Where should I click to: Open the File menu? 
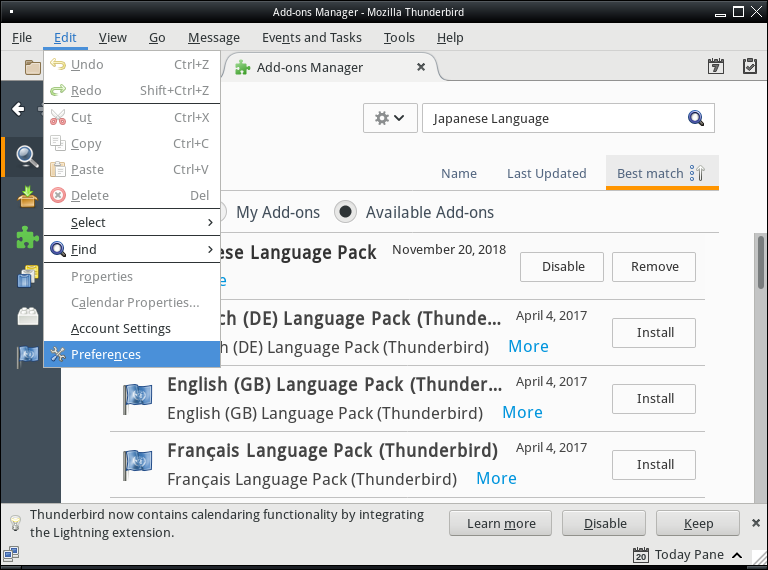click(x=22, y=38)
